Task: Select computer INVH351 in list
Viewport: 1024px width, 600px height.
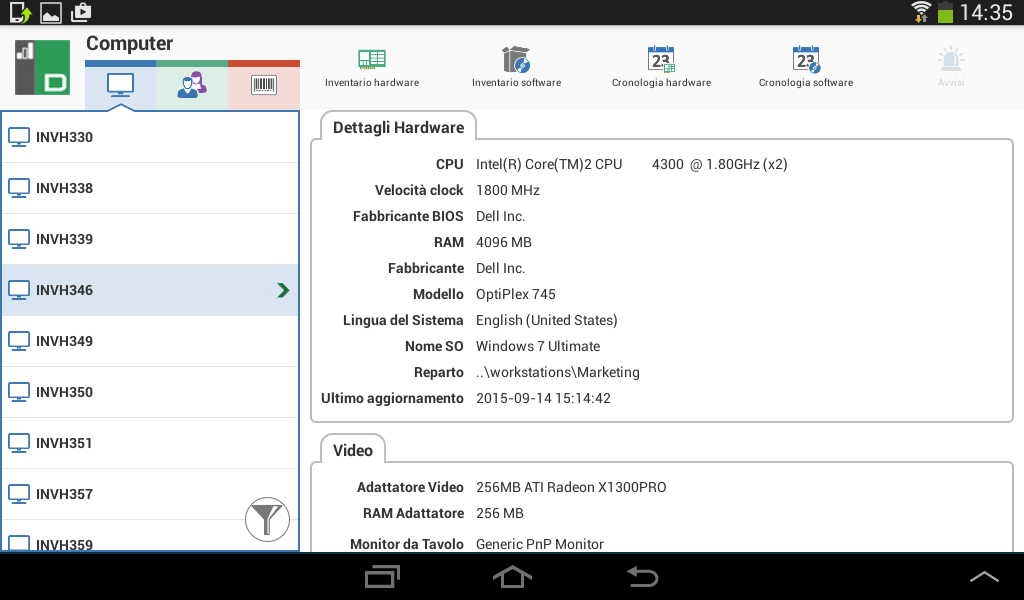Action: [150, 443]
